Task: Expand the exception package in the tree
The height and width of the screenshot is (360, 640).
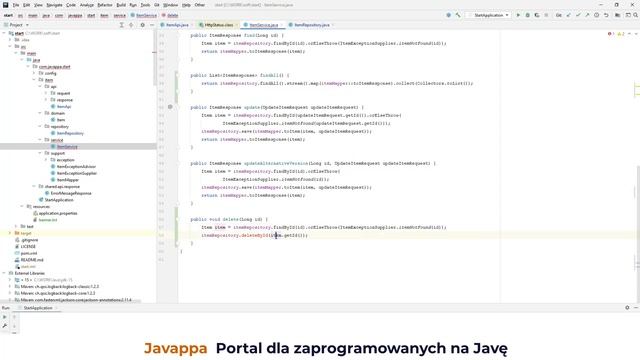Action: click(46, 160)
